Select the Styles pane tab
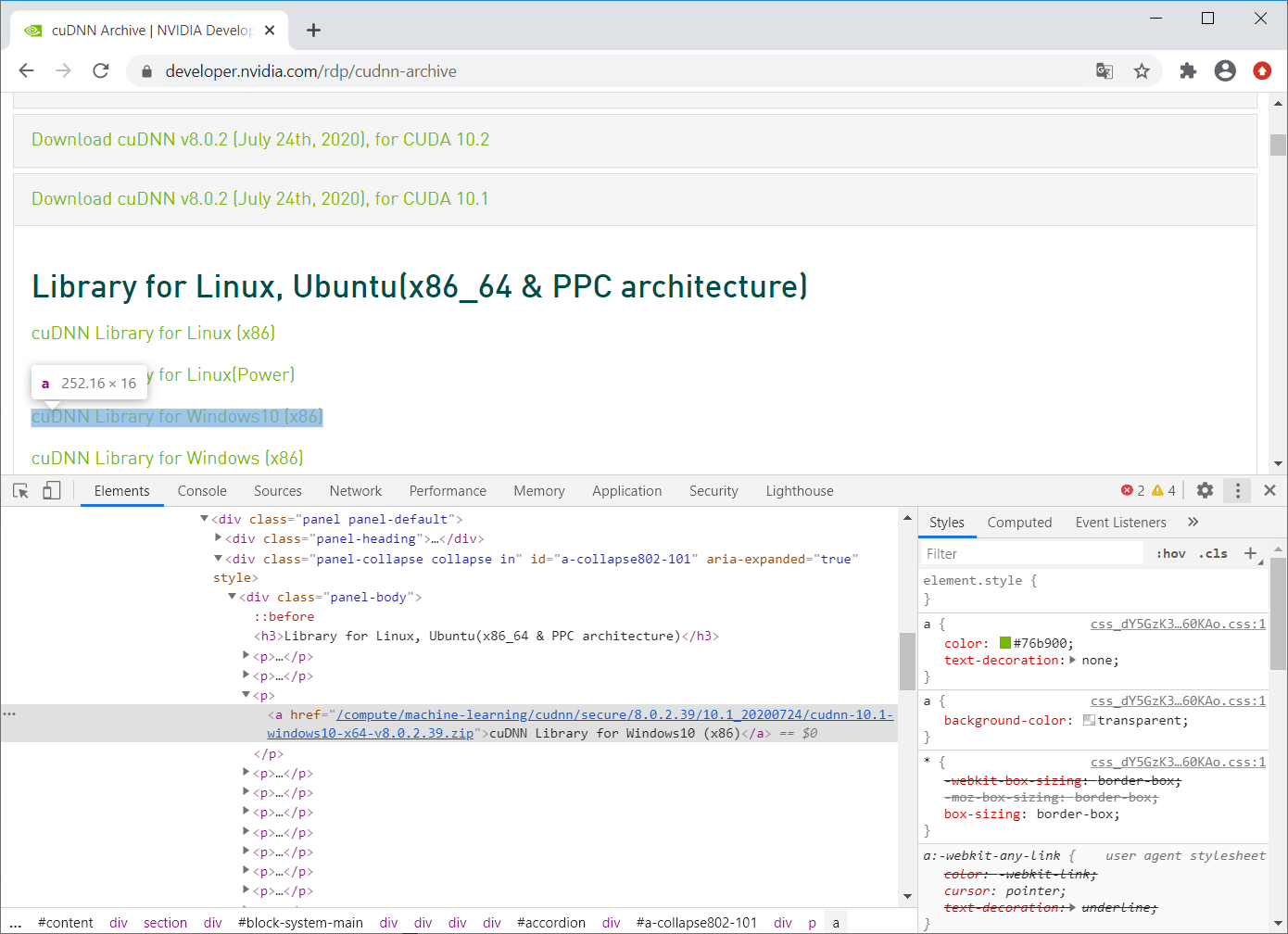Screen dimensions: 1288x934 (947, 523)
